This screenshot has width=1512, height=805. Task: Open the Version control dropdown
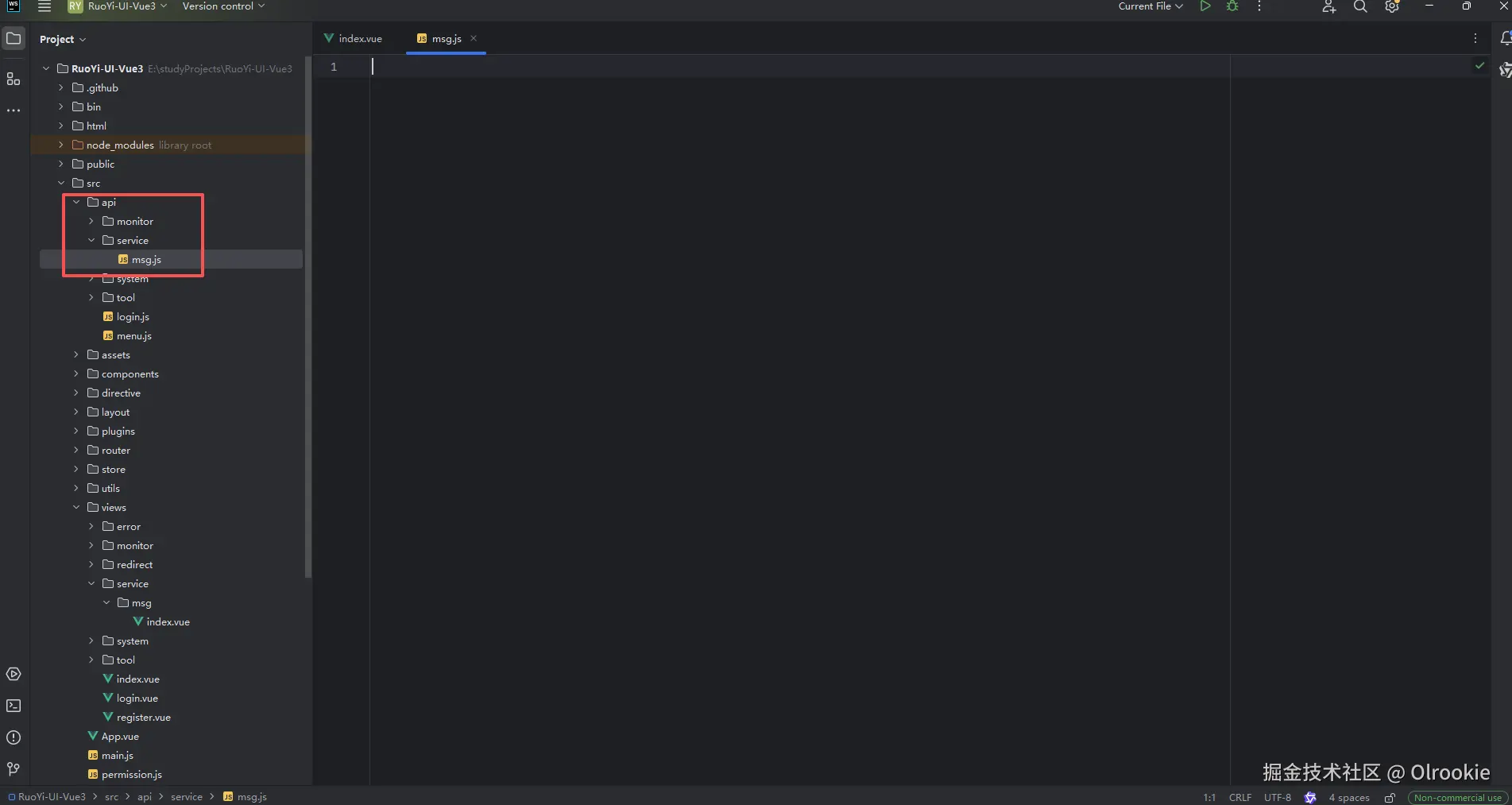(223, 6)
